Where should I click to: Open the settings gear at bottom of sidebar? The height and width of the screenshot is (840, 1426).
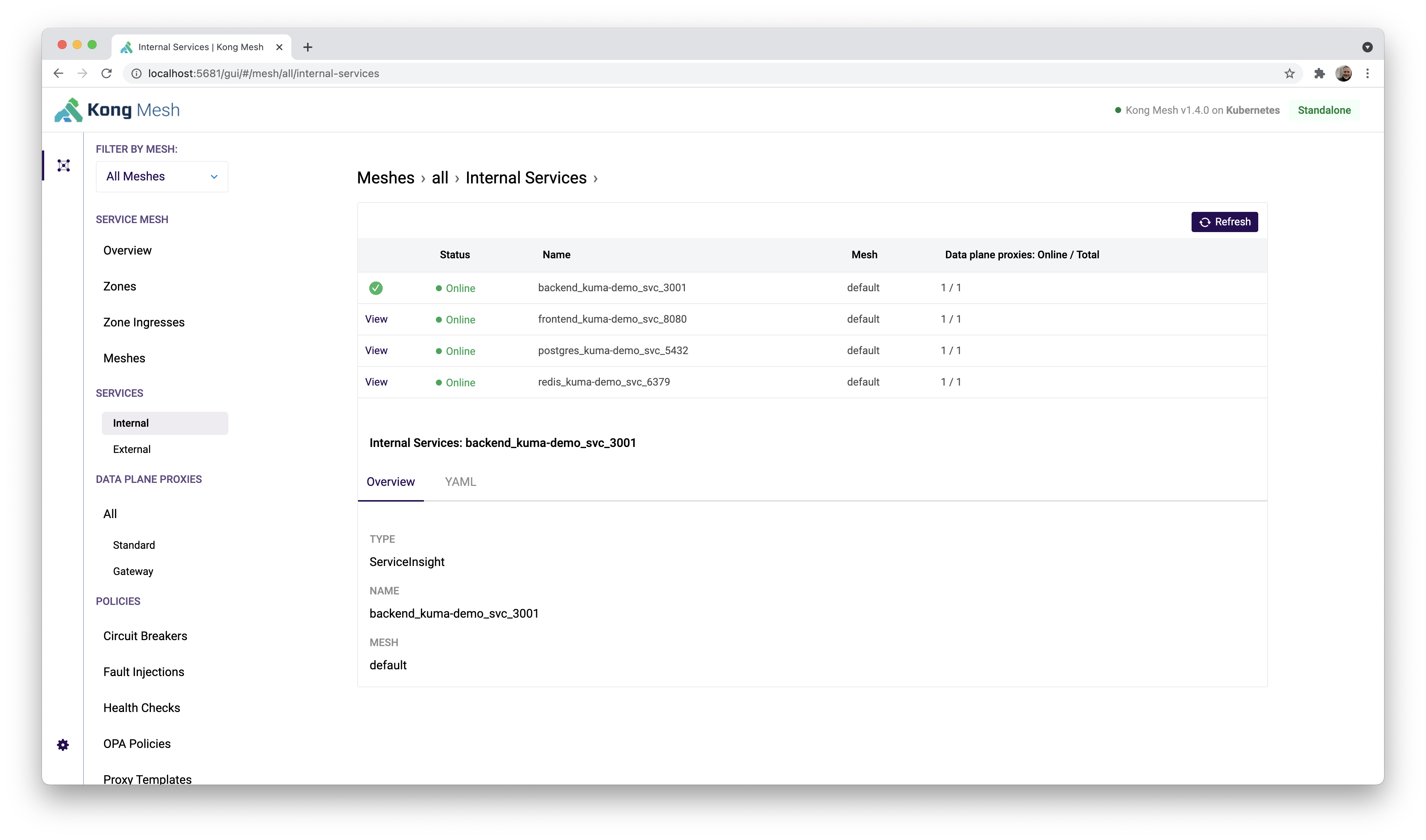(x=62, y=744)
